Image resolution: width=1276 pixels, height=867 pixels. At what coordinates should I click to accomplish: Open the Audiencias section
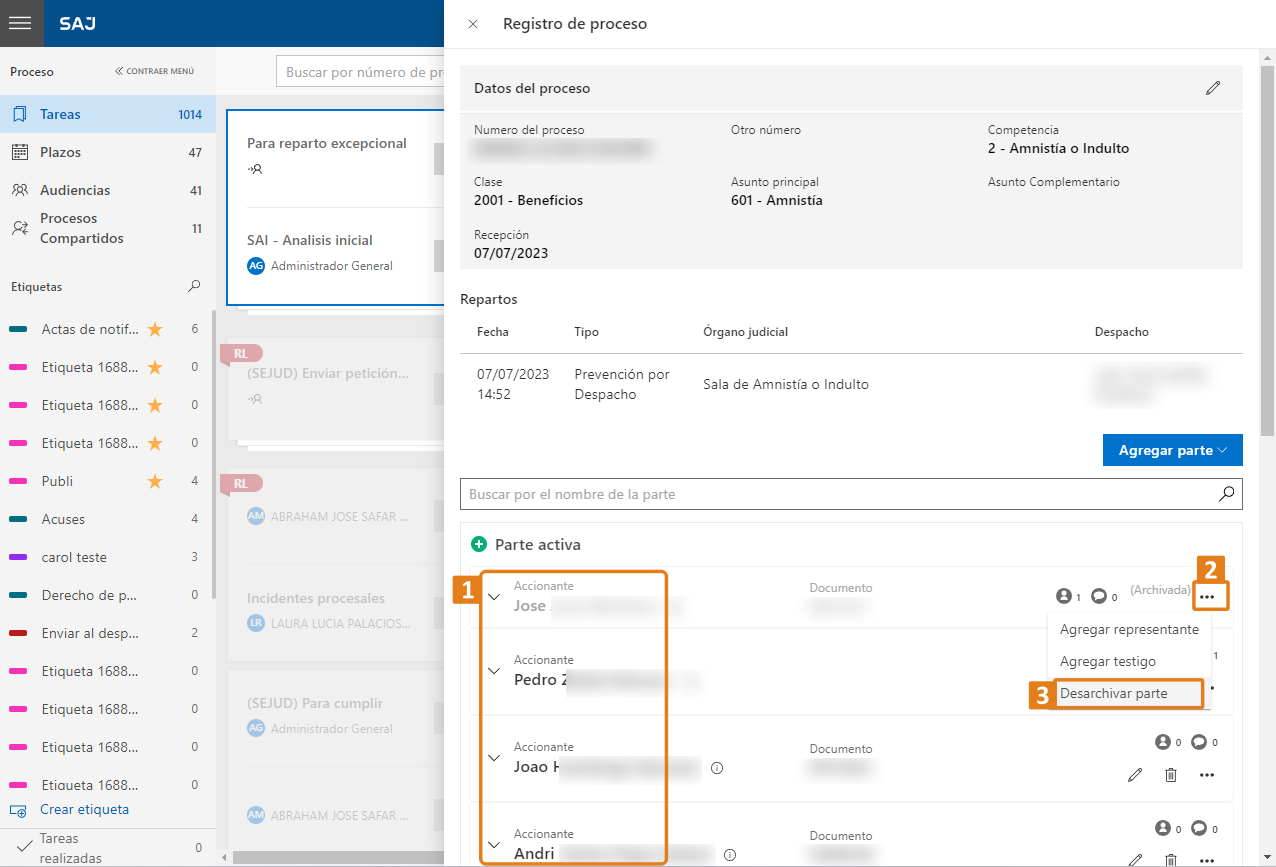107,190
